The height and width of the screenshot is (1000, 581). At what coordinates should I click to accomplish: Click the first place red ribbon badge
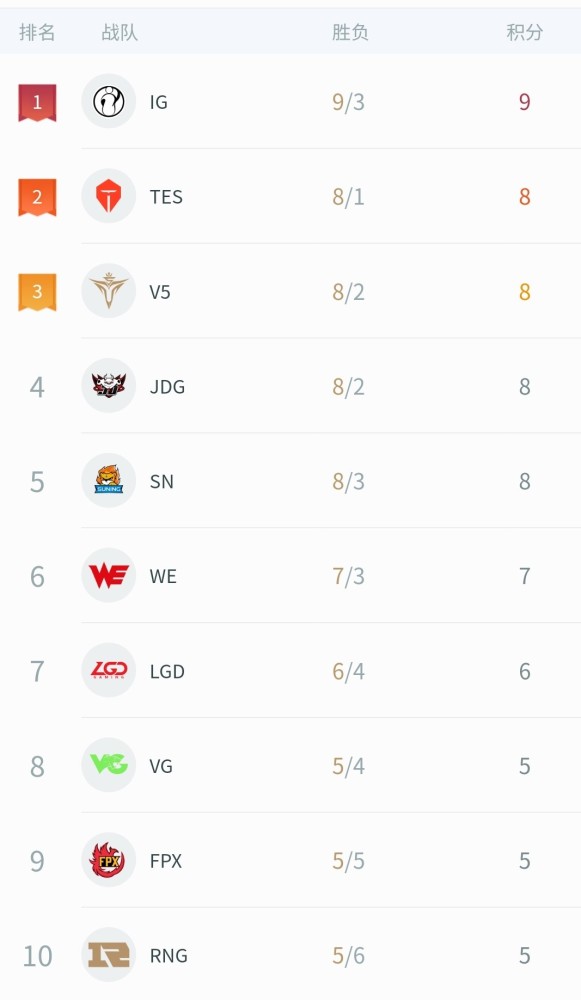click(37, 103)
